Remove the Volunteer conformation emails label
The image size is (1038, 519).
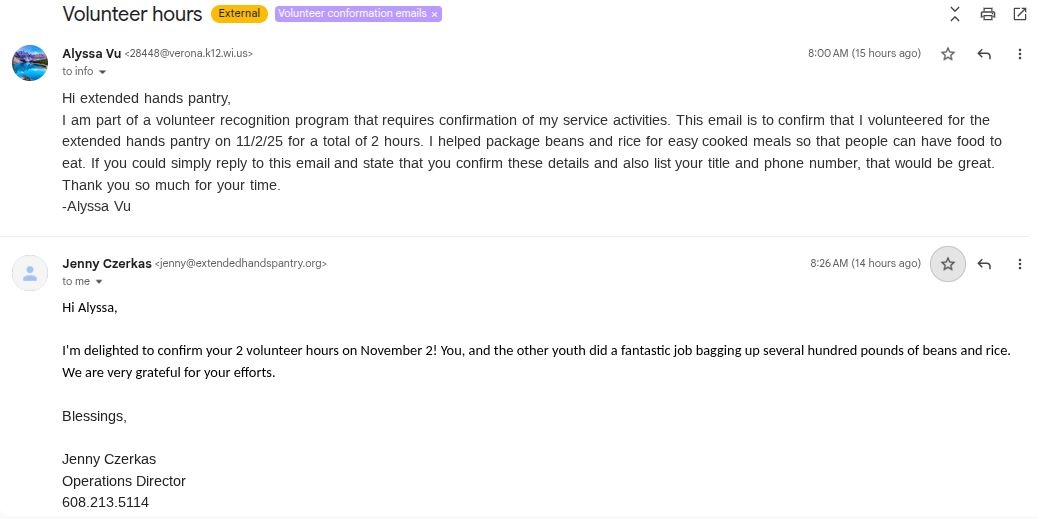tap(435, 14)
